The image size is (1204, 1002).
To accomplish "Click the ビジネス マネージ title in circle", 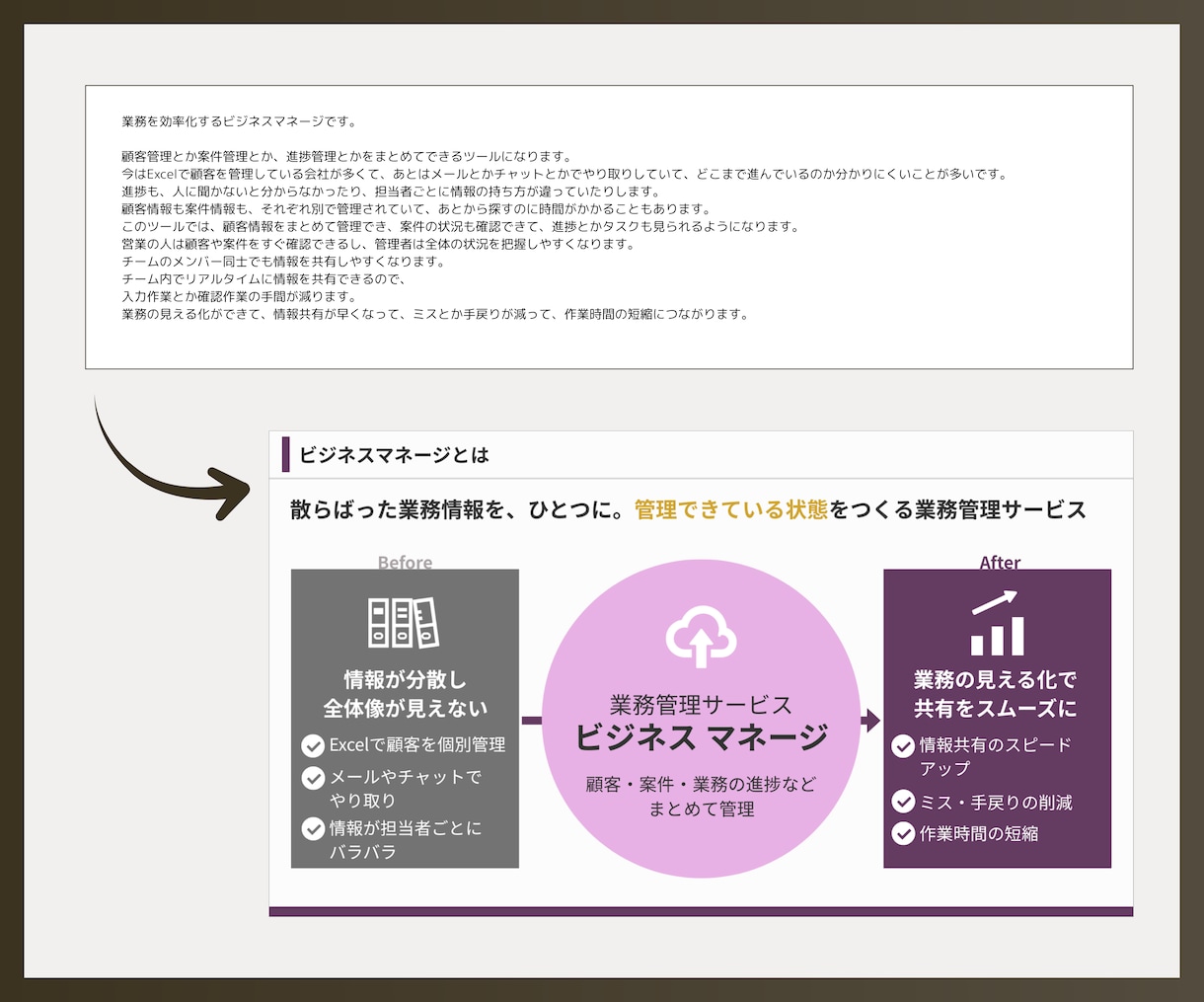I will 701,737.
